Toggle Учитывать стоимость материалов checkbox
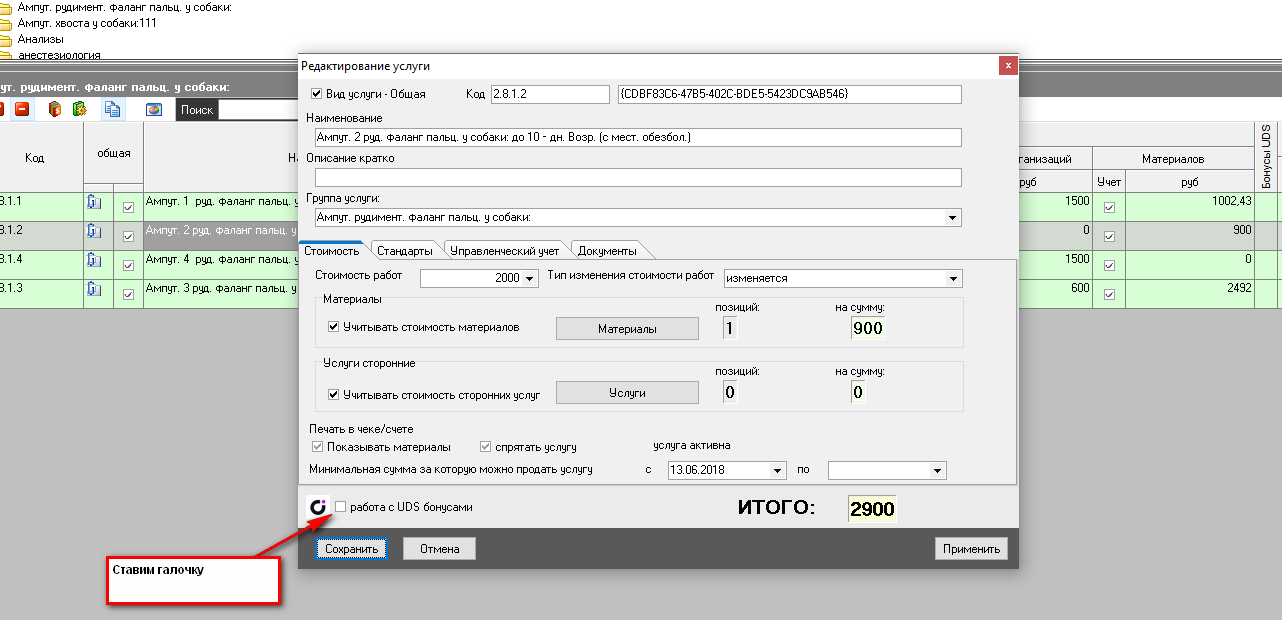The width and height of the screenshot is (1282, 620). [334, 327]
